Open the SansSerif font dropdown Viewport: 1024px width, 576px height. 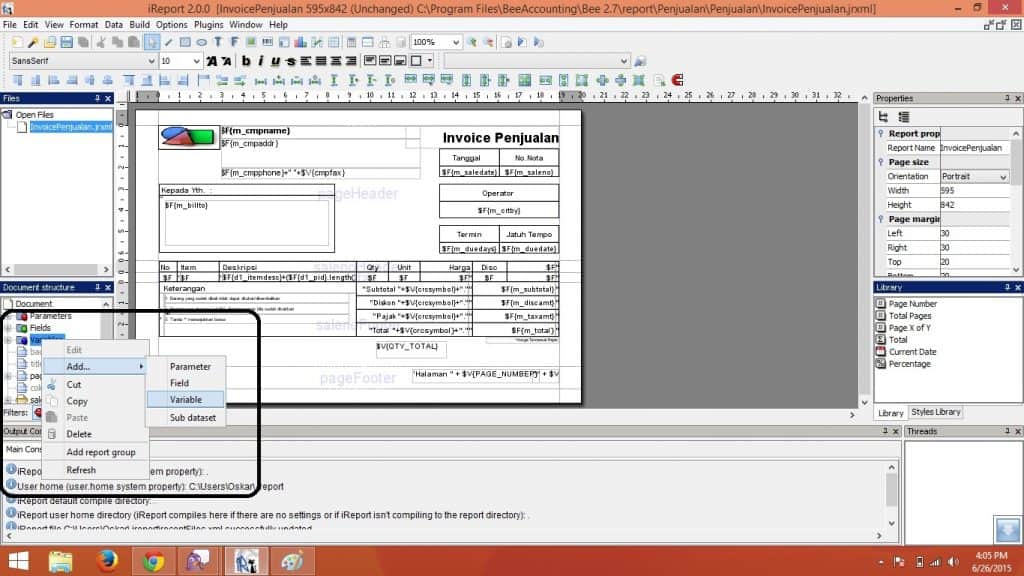(152, 61)
